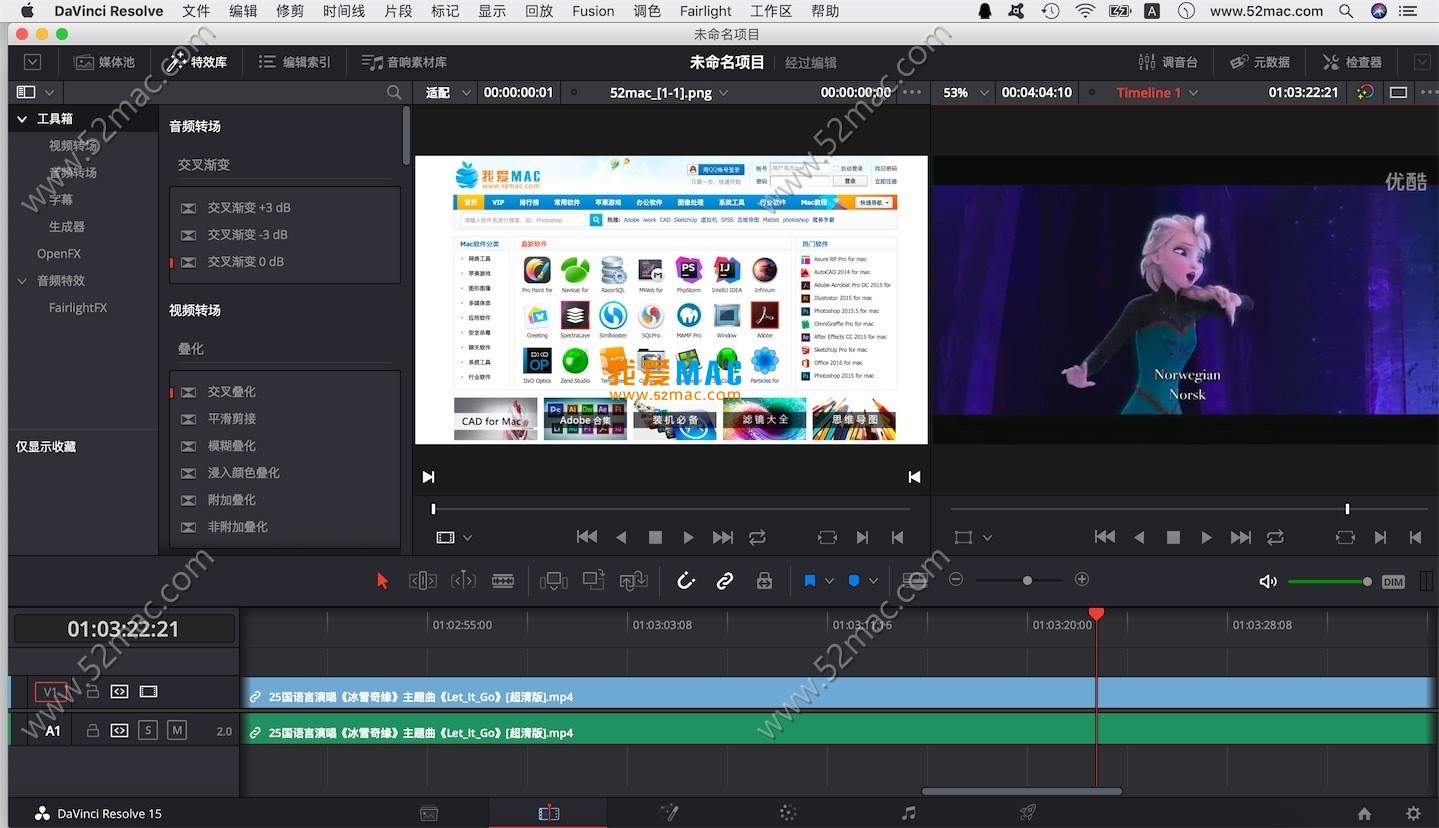Add a blue marker
Image resolution: width=1439 pixels, height=828 pixels.
854,580
